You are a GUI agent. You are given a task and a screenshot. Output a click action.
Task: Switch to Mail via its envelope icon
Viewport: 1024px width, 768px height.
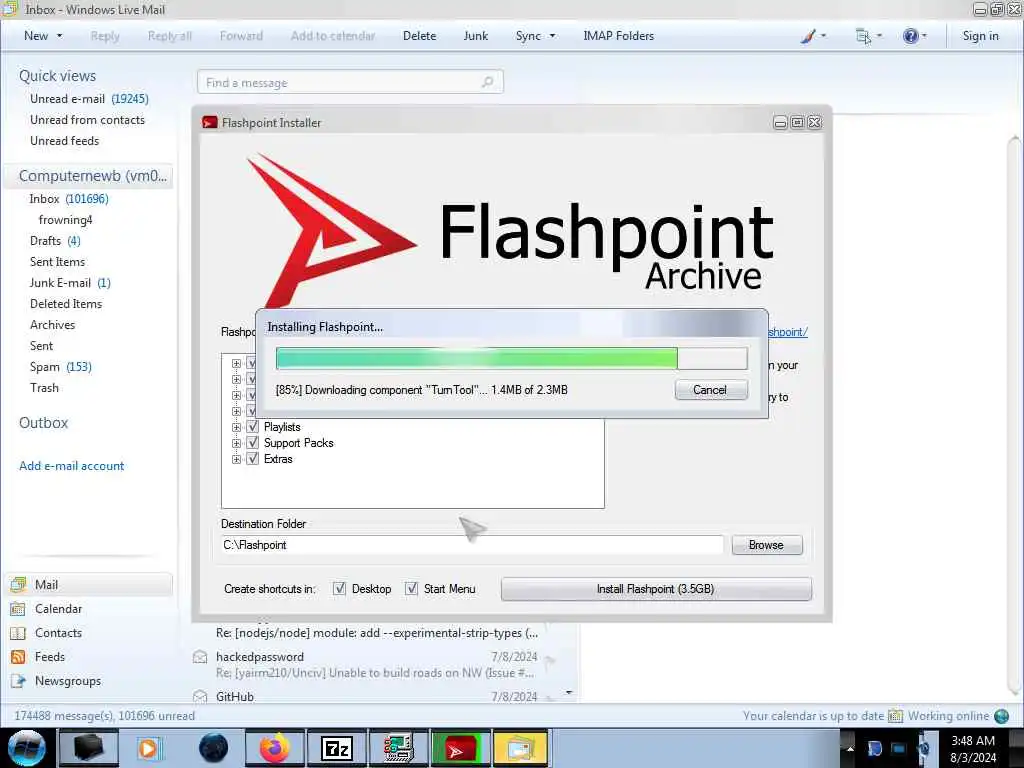tap(18, 584)
